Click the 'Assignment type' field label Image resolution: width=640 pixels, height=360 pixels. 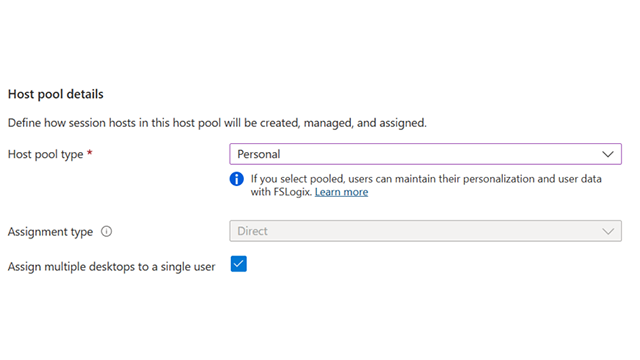(x=50, y=231)
